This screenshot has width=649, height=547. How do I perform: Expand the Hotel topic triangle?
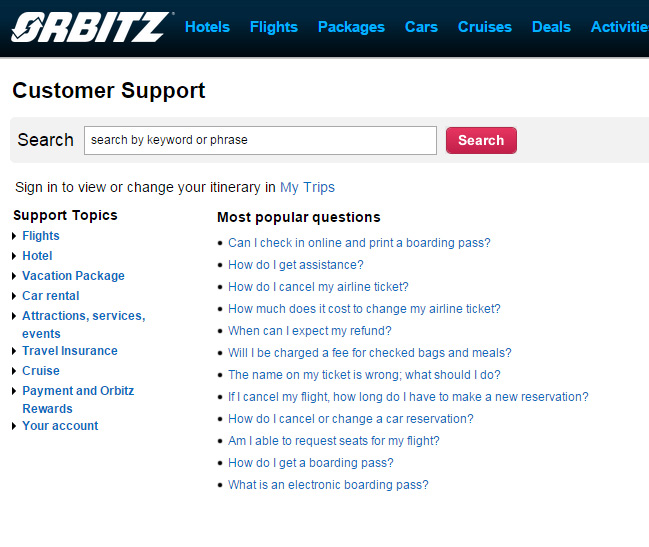(14, 256)
